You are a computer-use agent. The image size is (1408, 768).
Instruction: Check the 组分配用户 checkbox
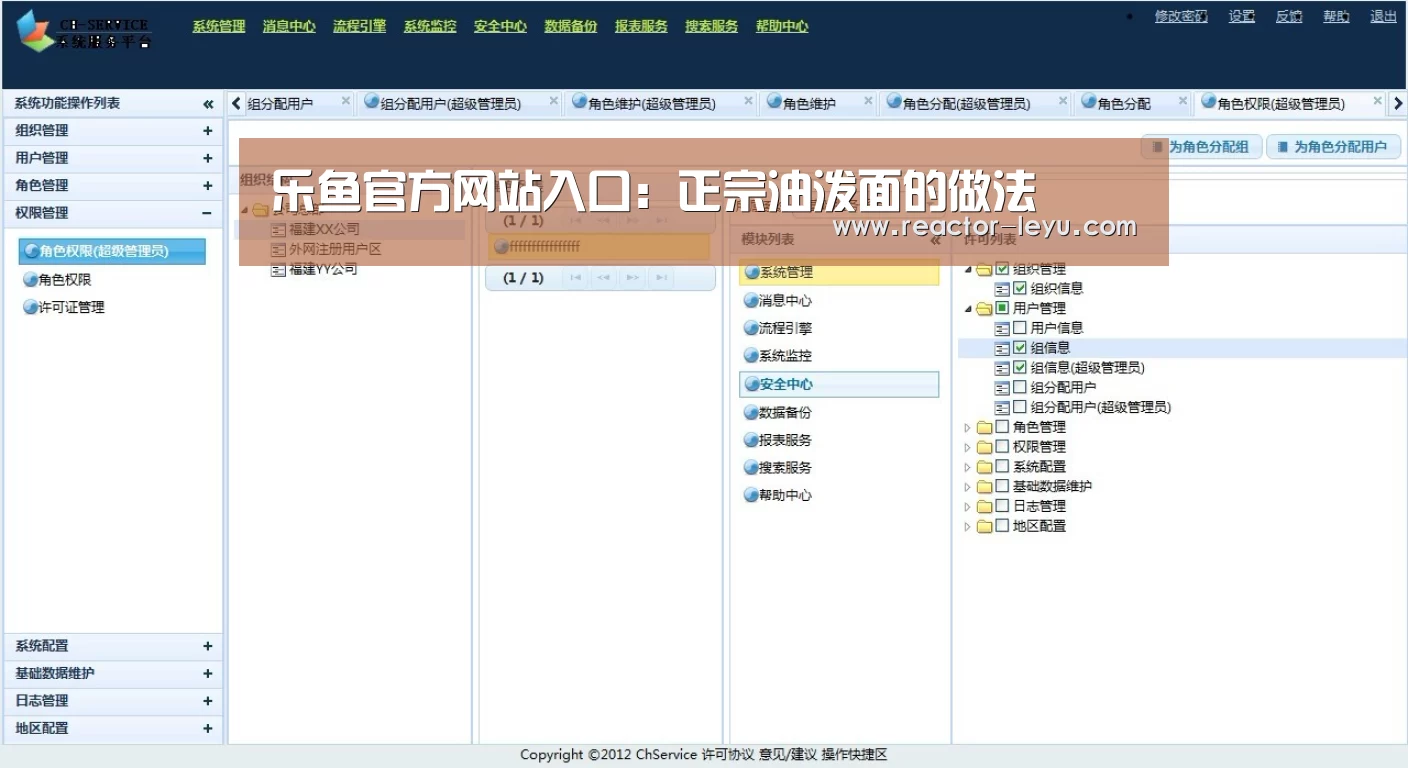[x=1020, y=387]
